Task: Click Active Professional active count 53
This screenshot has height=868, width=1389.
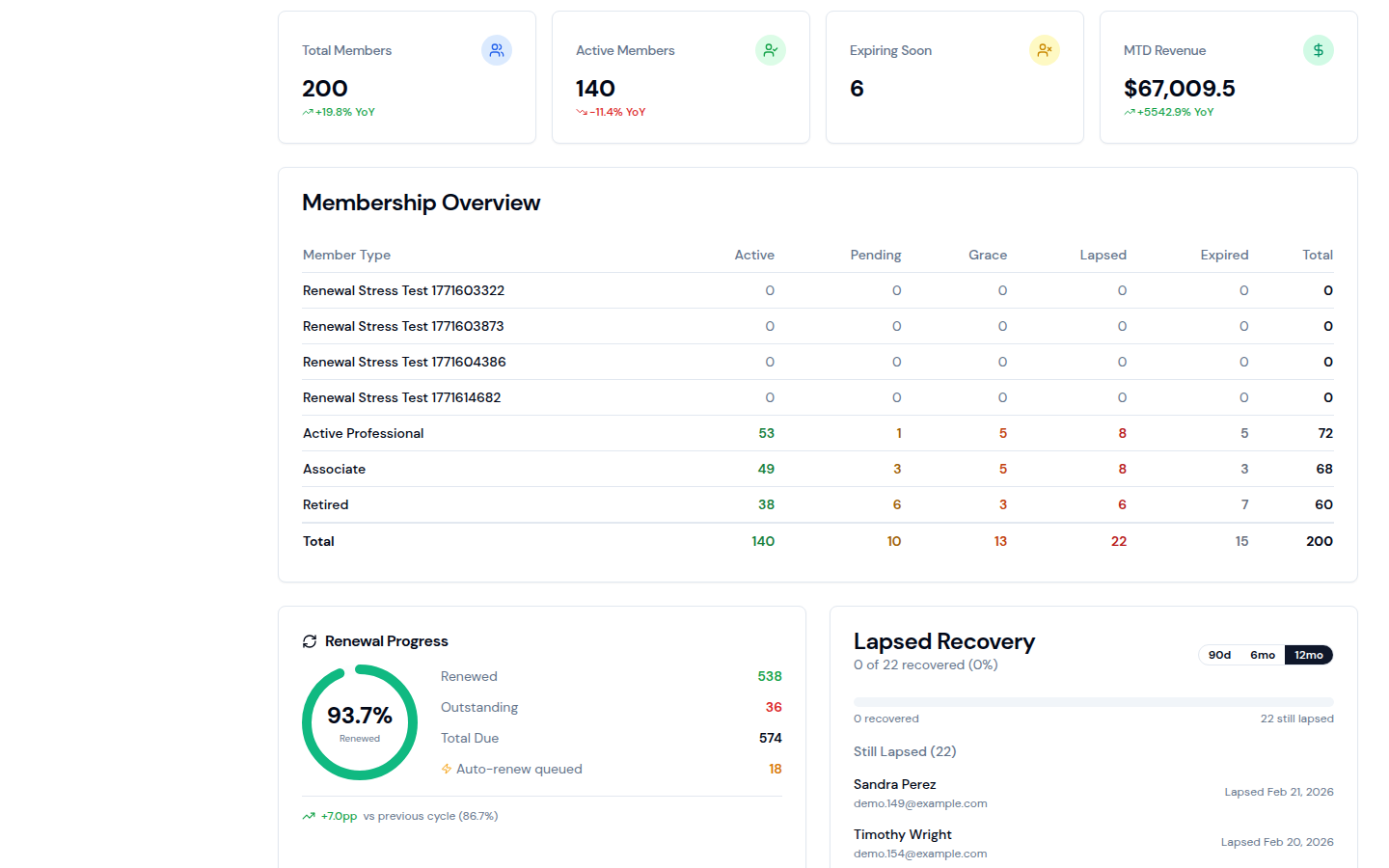Action: 767,433
